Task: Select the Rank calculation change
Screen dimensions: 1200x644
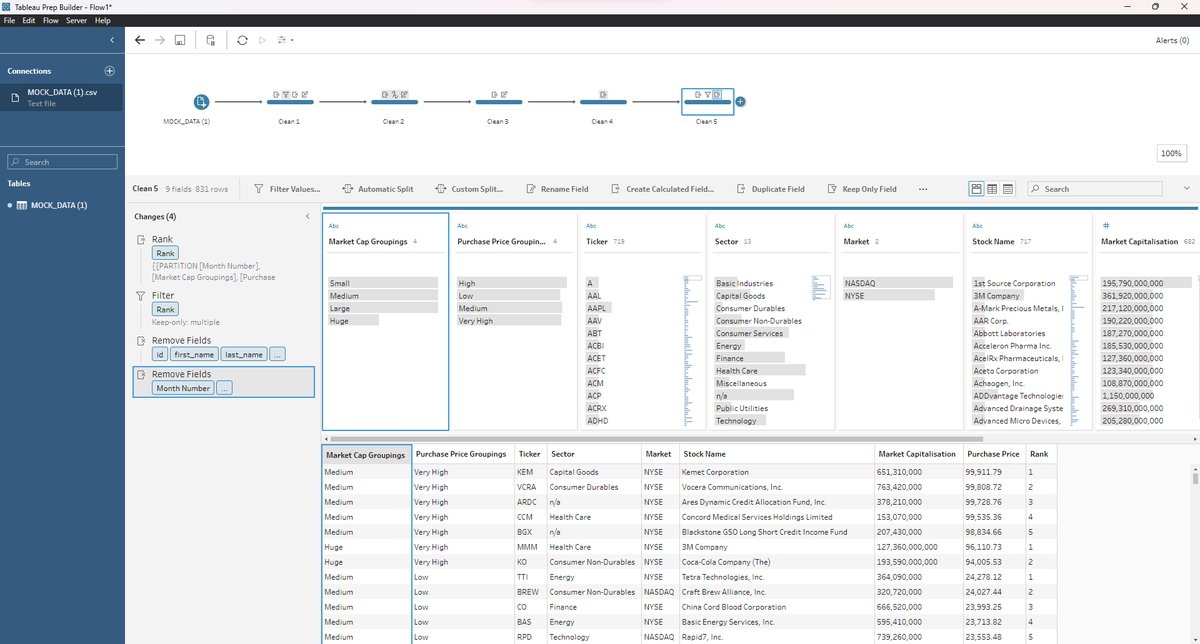Action: pos(222,258)
